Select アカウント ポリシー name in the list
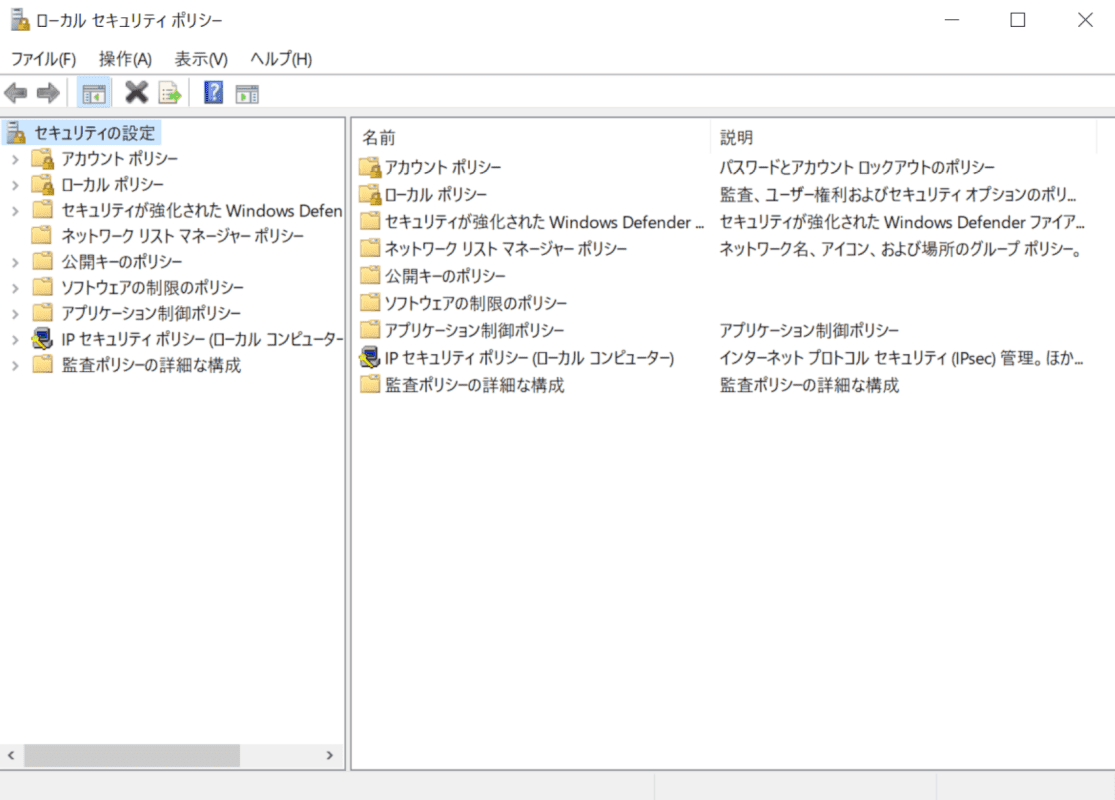Image resolution: width=1115 pixels, height=800 pixels. tap(443, 167)
